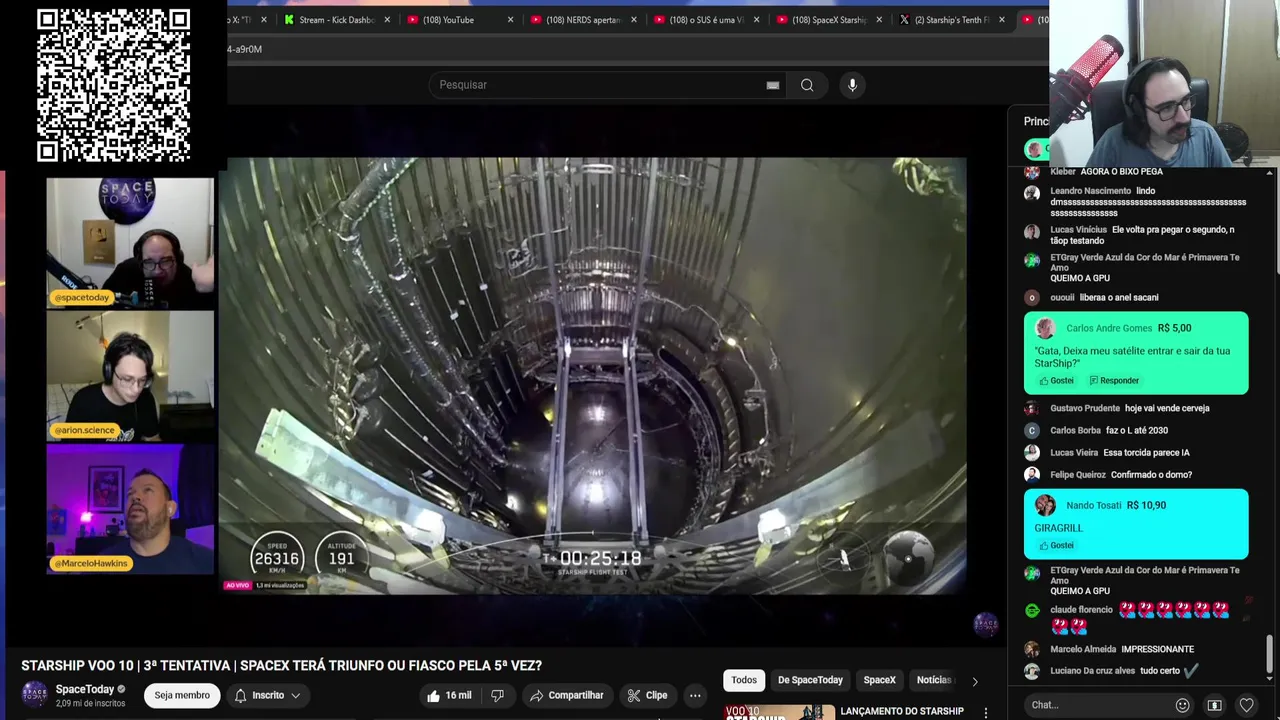This screenshot has width=1280, height=720.
Task: Close the (108) SpaceX Starship tab
Action: pyautogui.click(x=879, y=20)
